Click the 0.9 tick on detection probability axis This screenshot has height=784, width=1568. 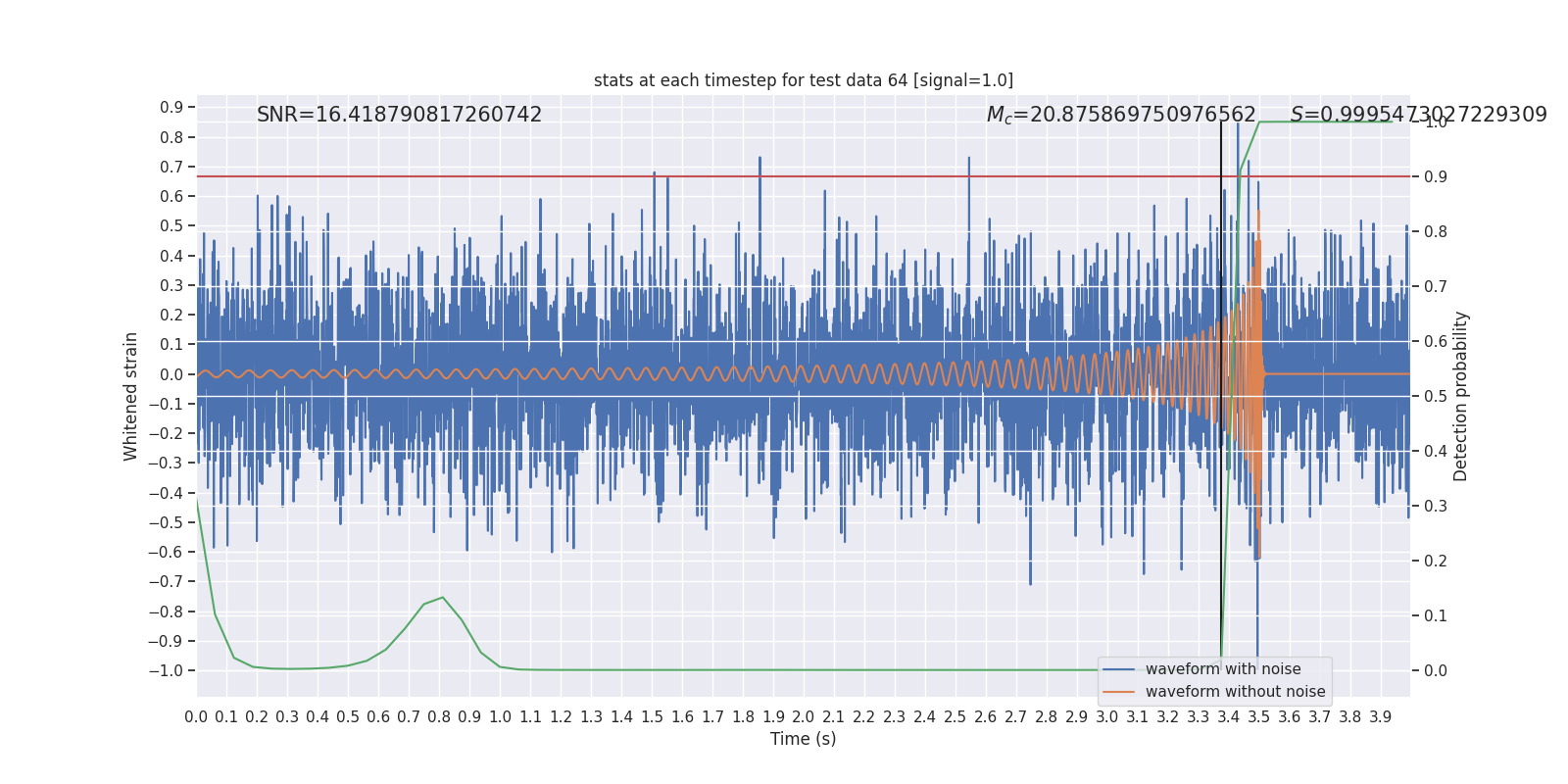click(x=1435, y=176)
